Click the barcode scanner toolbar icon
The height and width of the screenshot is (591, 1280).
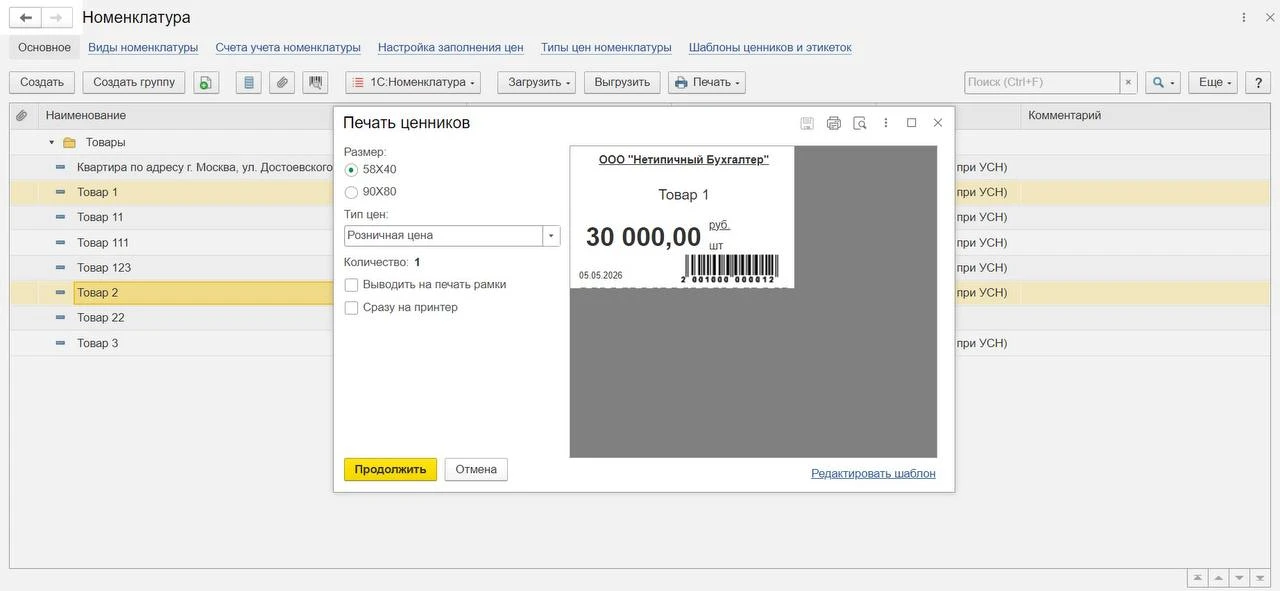coord(316,82)
